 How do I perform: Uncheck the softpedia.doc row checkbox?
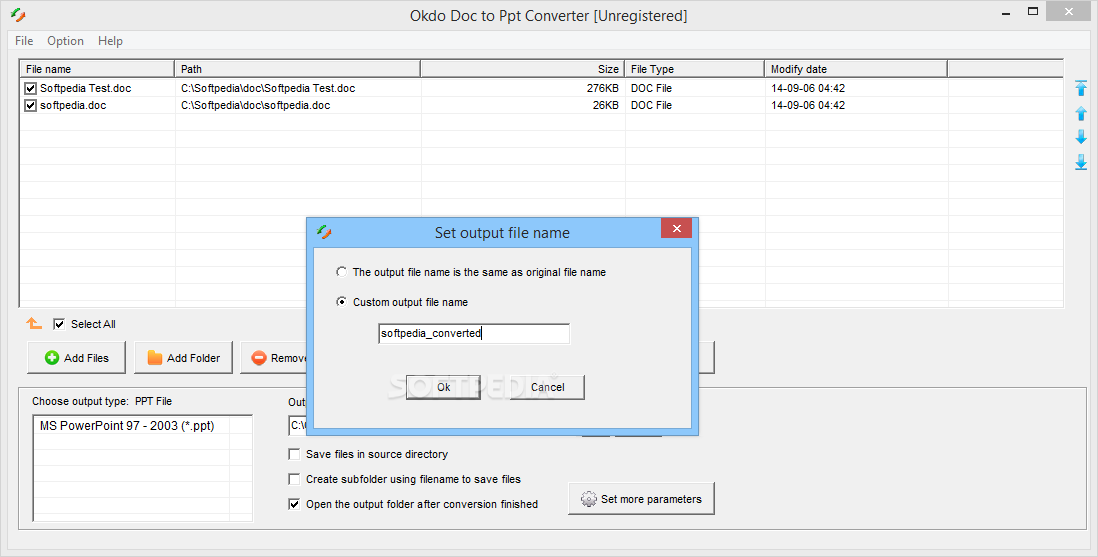[x=30, y=105]
